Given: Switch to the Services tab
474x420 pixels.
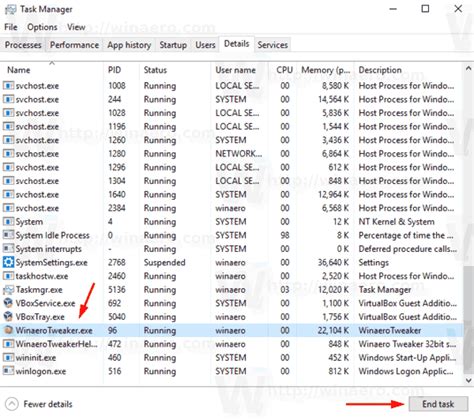Looking at the screenshot, I should pos(272,45).
